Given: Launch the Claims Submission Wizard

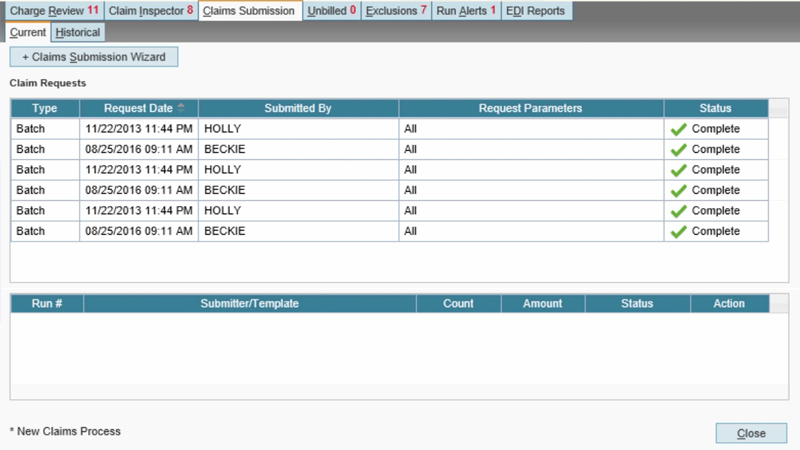Looking at the screenshot, I should pos(94,57).
